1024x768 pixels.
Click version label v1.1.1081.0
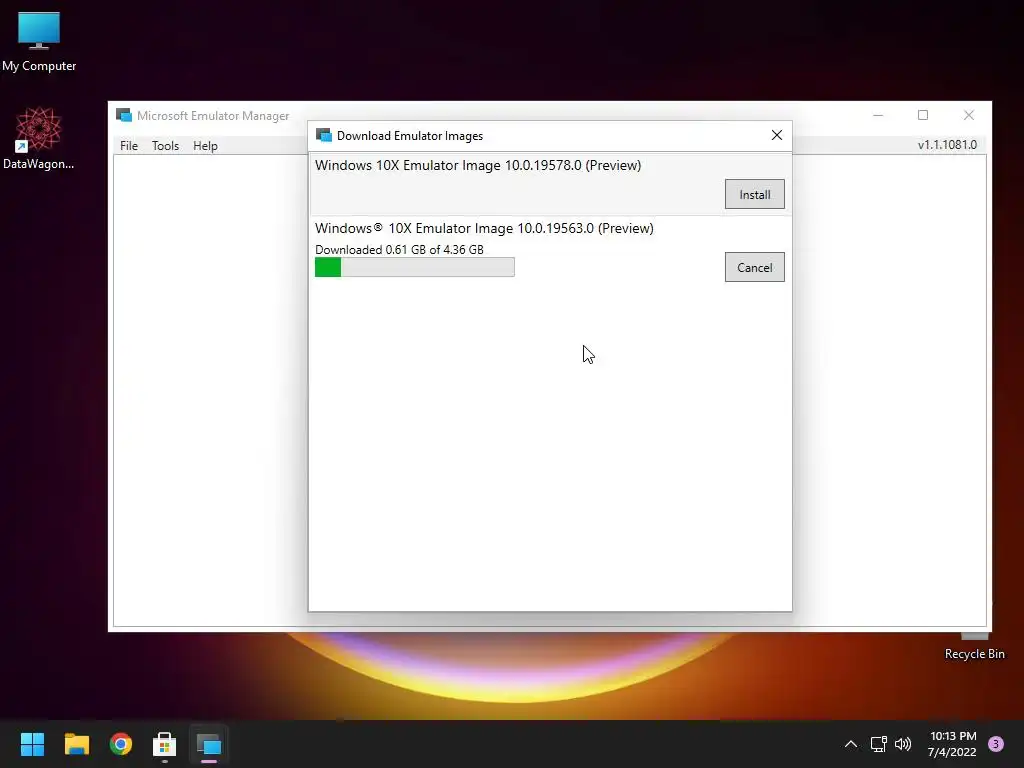pos(947,145)
